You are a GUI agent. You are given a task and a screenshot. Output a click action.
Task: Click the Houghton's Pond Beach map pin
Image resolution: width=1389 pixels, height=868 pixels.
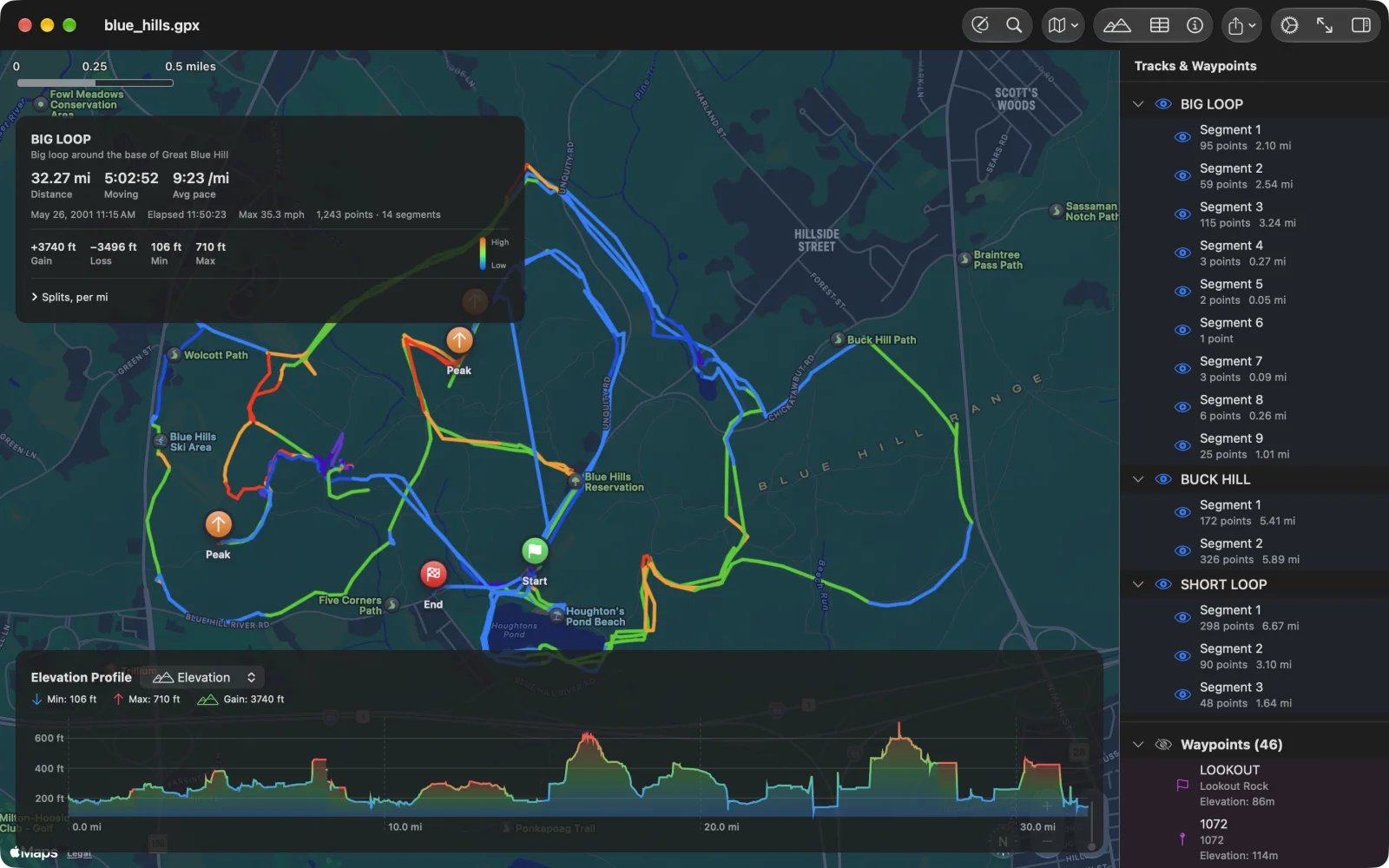click(557, 615)
